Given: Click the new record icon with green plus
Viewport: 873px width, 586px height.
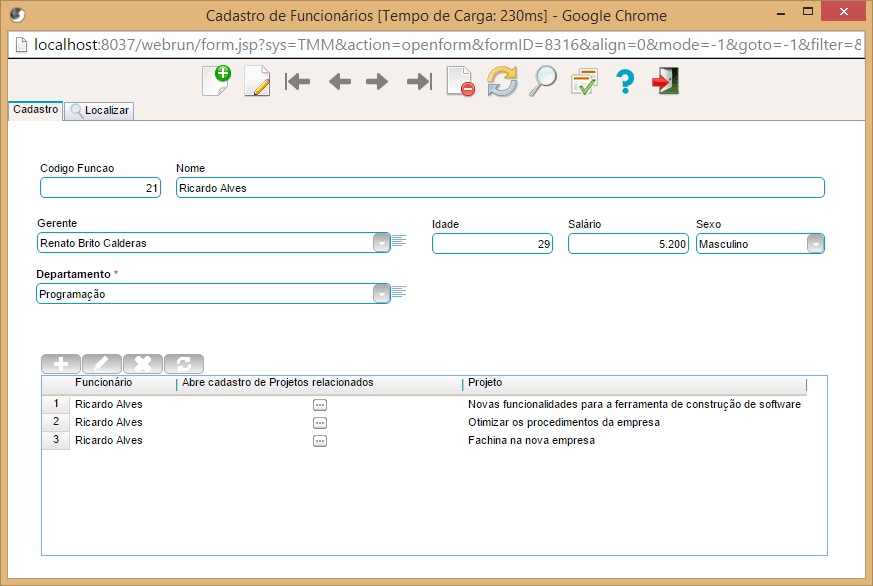Looking at the screenshot, I should (216, 81).
